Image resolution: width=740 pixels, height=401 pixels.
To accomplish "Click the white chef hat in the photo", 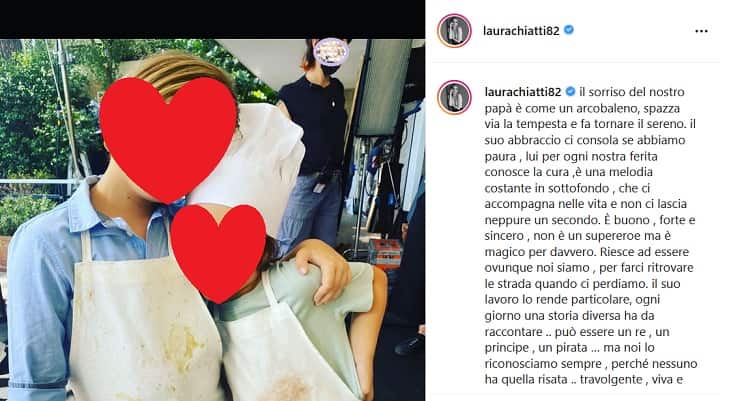I will pyautogui.click(x=255, y=156).
